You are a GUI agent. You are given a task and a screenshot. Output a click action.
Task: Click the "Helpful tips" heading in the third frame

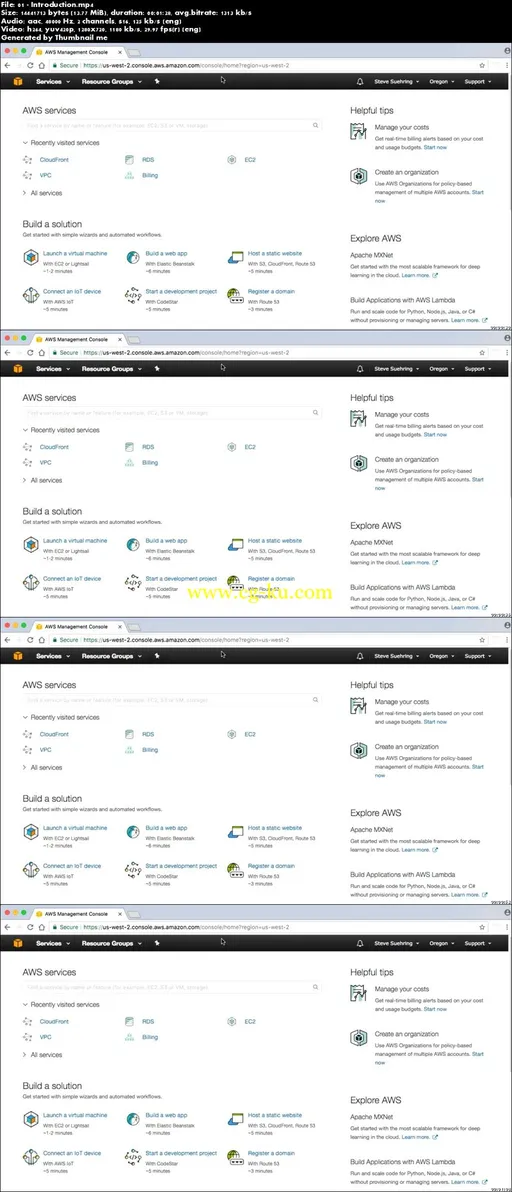[372, 685]
